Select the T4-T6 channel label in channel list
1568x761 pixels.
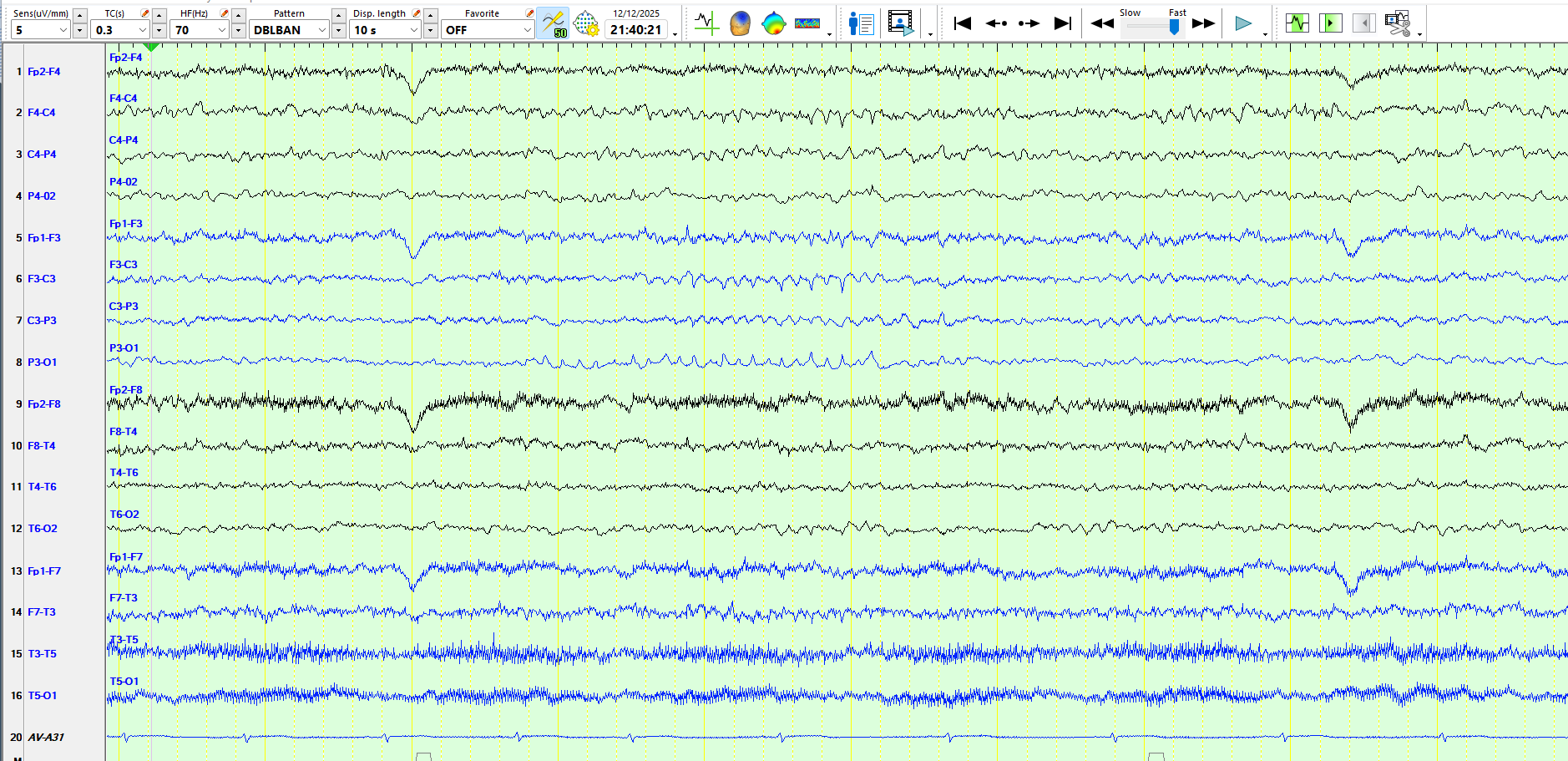click(x=43, y=487)
